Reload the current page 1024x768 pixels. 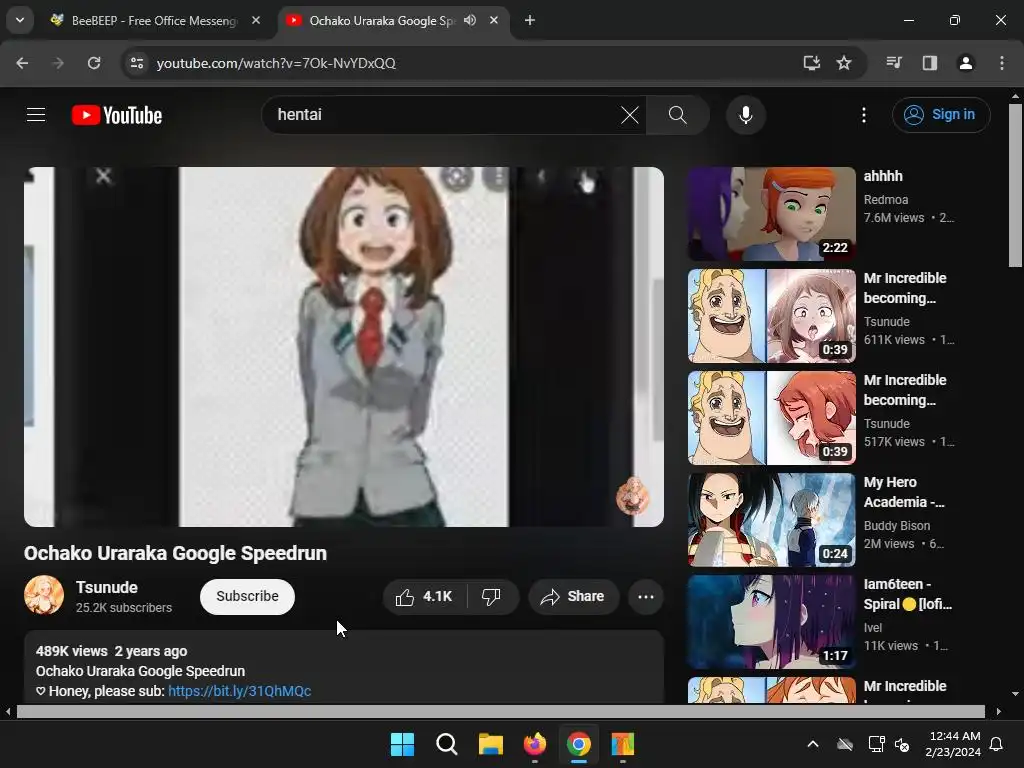(94, 63)
